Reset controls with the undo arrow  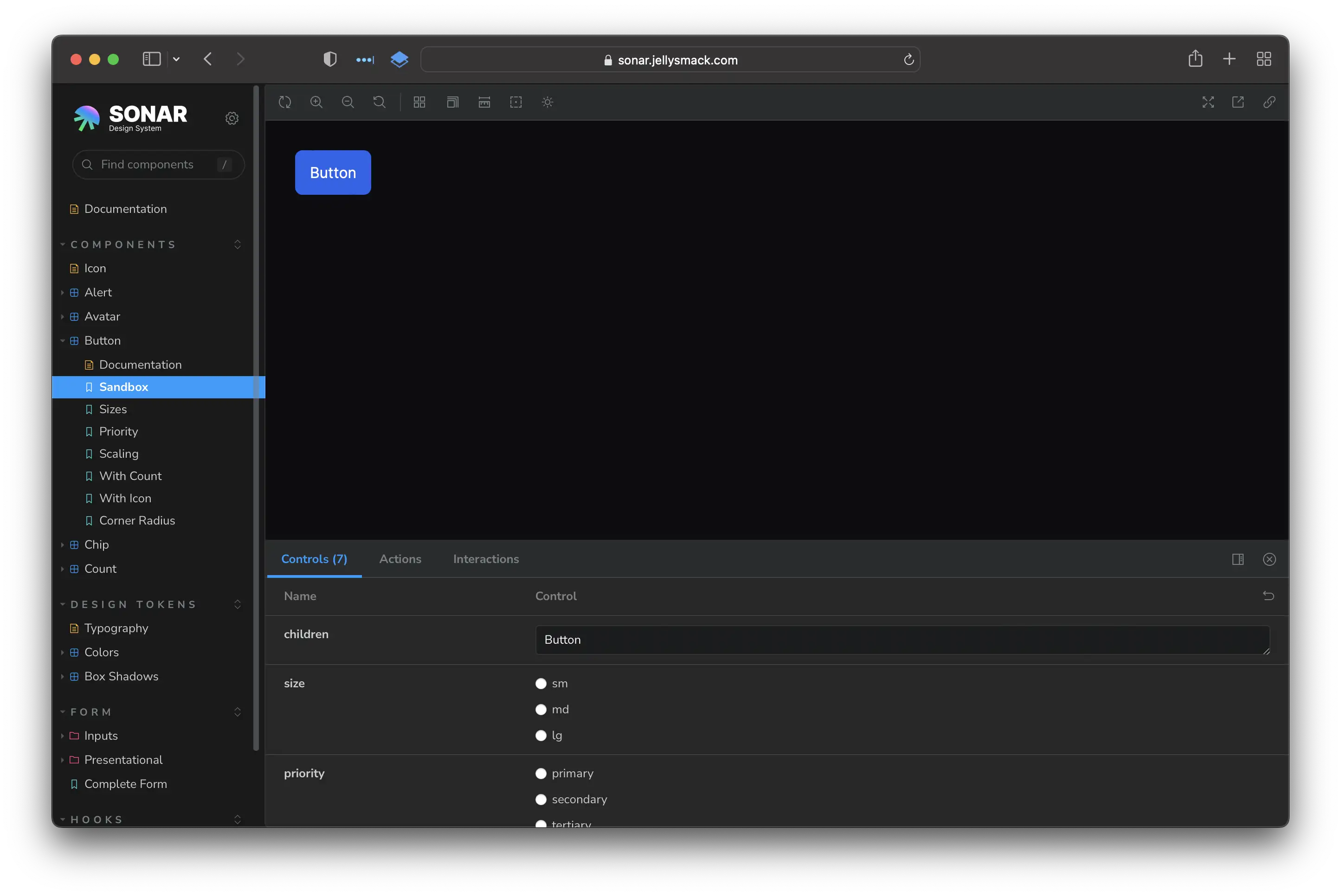point(1269,596)
